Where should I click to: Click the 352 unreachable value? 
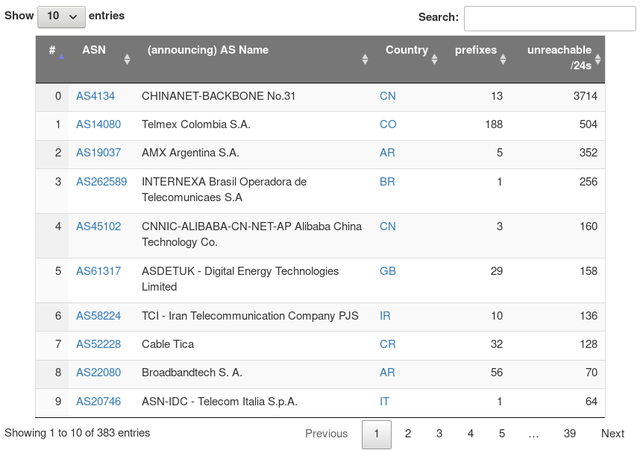588,153
